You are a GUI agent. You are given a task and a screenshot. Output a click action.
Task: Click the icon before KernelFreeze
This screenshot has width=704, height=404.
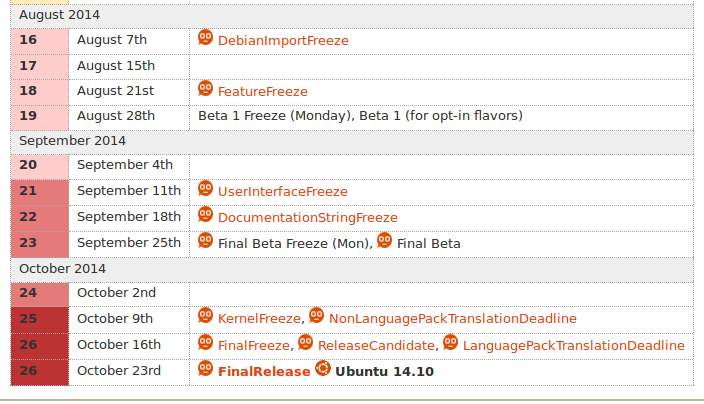point(206,316)
